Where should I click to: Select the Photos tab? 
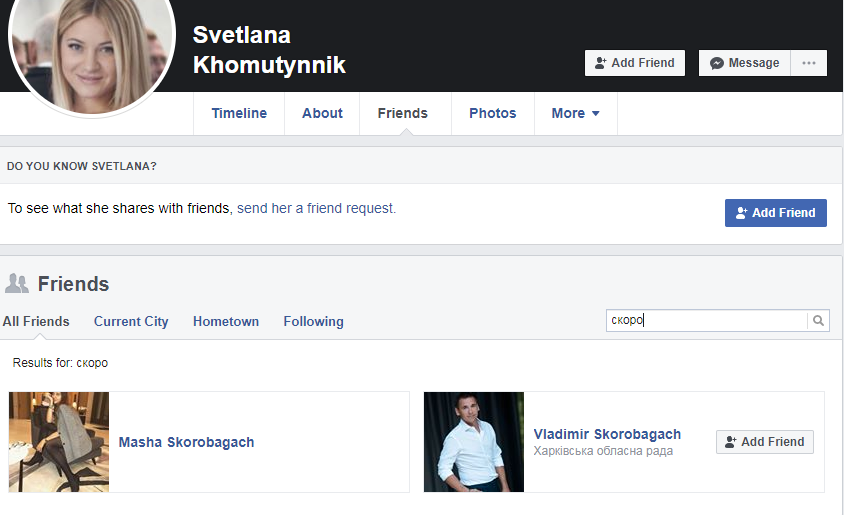pos(492,113)
